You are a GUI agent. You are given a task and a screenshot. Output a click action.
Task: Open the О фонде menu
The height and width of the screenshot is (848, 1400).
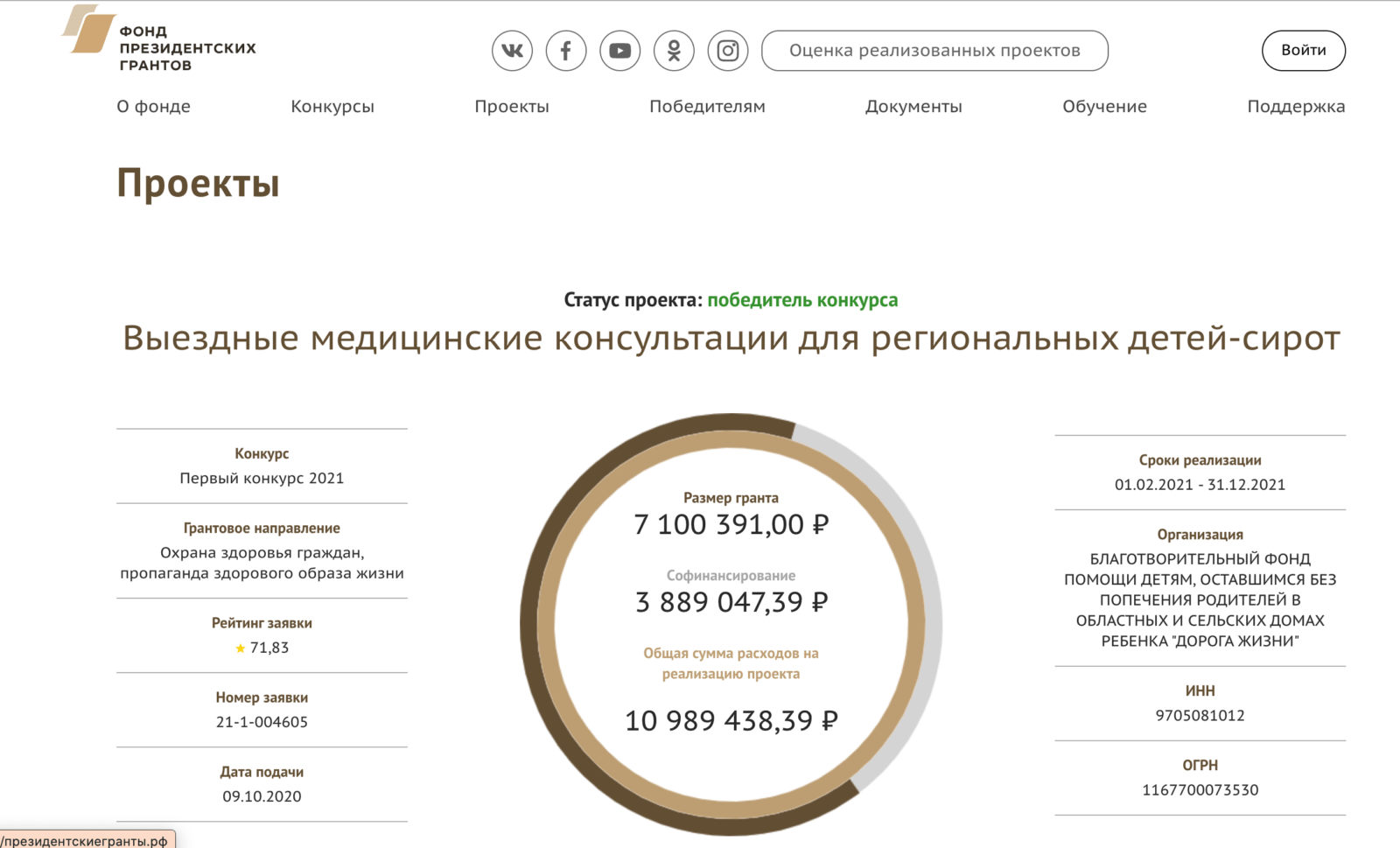pos(154,107)
